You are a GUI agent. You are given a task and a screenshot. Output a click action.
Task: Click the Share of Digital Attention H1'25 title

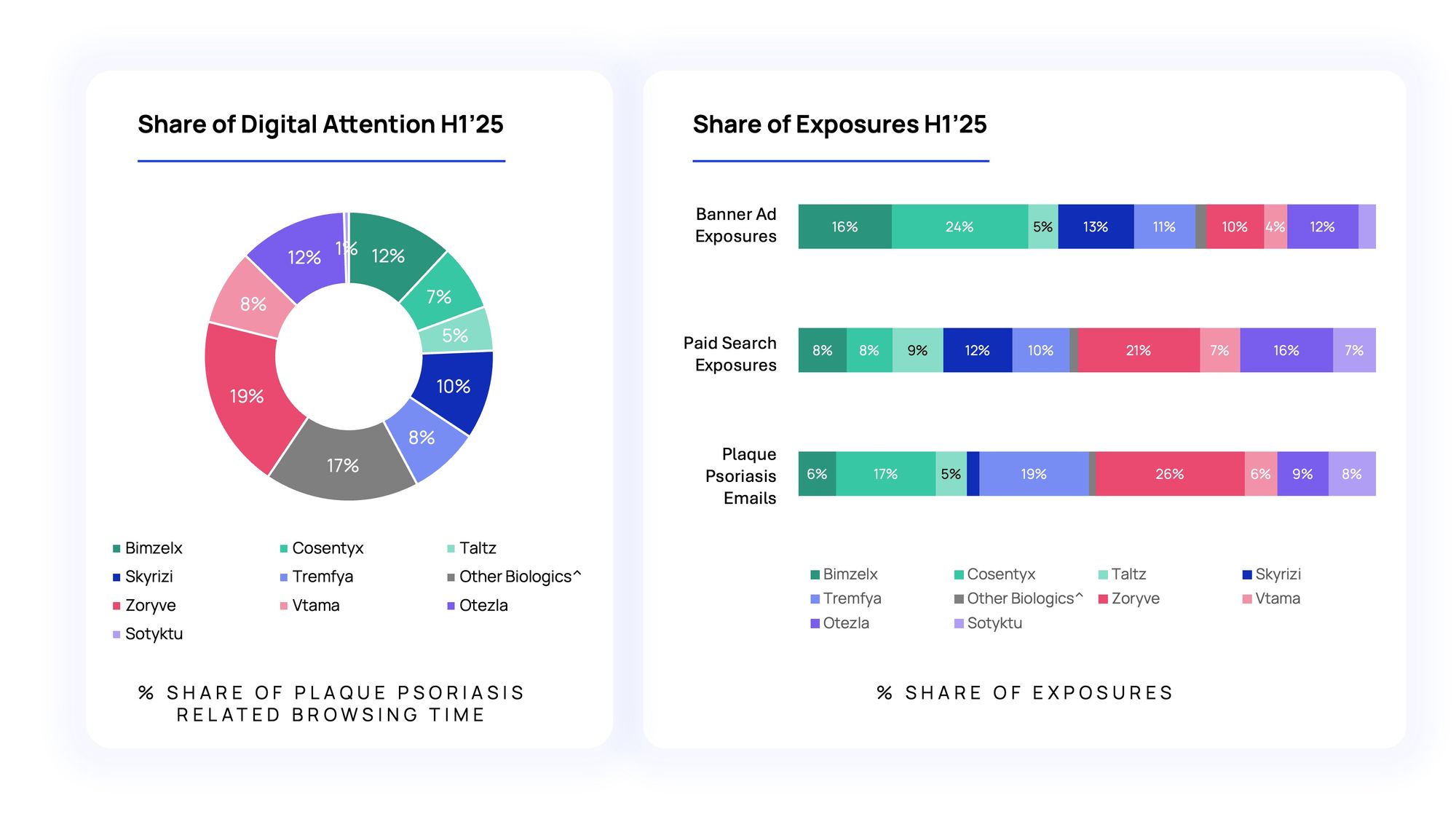click(320, 124)
